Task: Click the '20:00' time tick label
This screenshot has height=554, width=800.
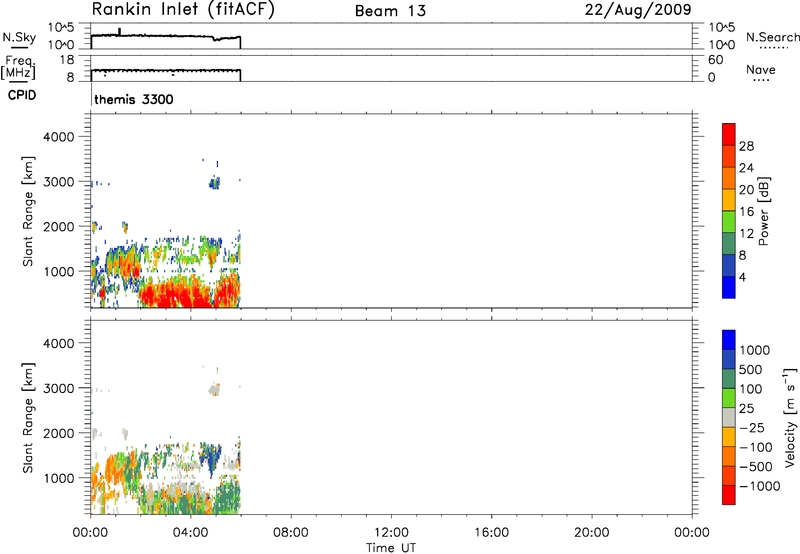Action: 591,533
